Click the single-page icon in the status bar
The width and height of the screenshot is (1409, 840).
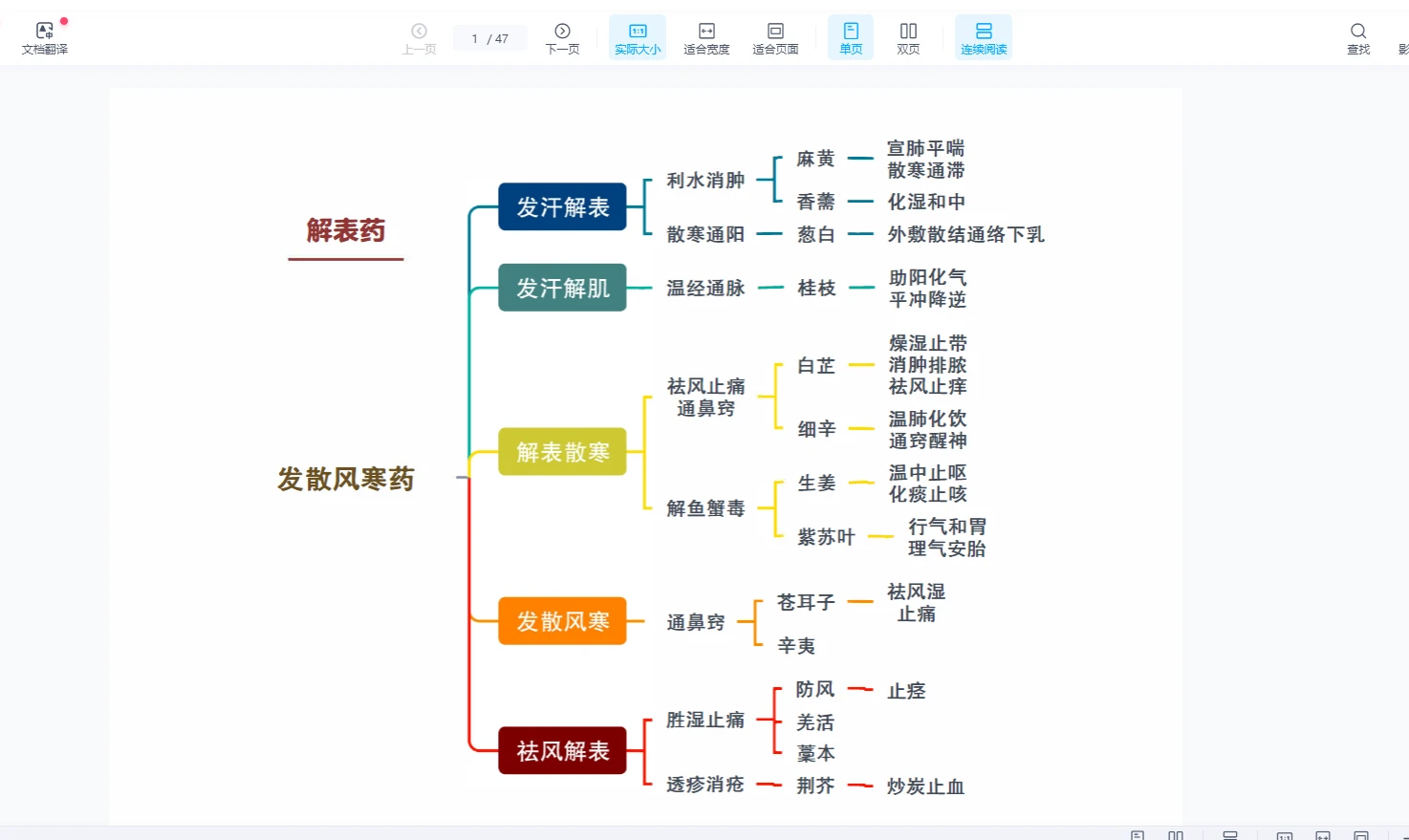click(x=1138, y=835)
